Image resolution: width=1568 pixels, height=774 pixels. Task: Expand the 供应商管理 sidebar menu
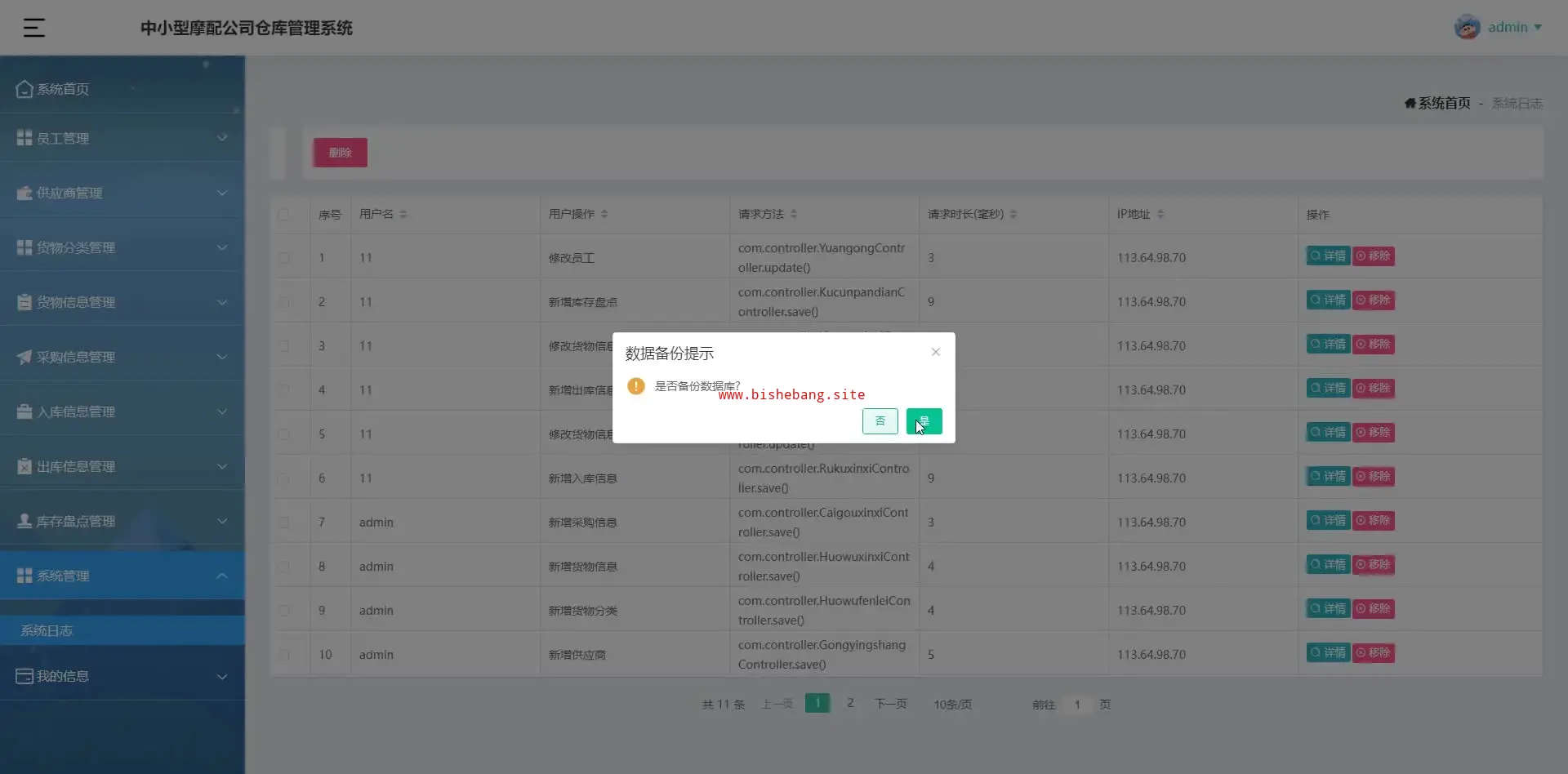(x=122, y=193)
